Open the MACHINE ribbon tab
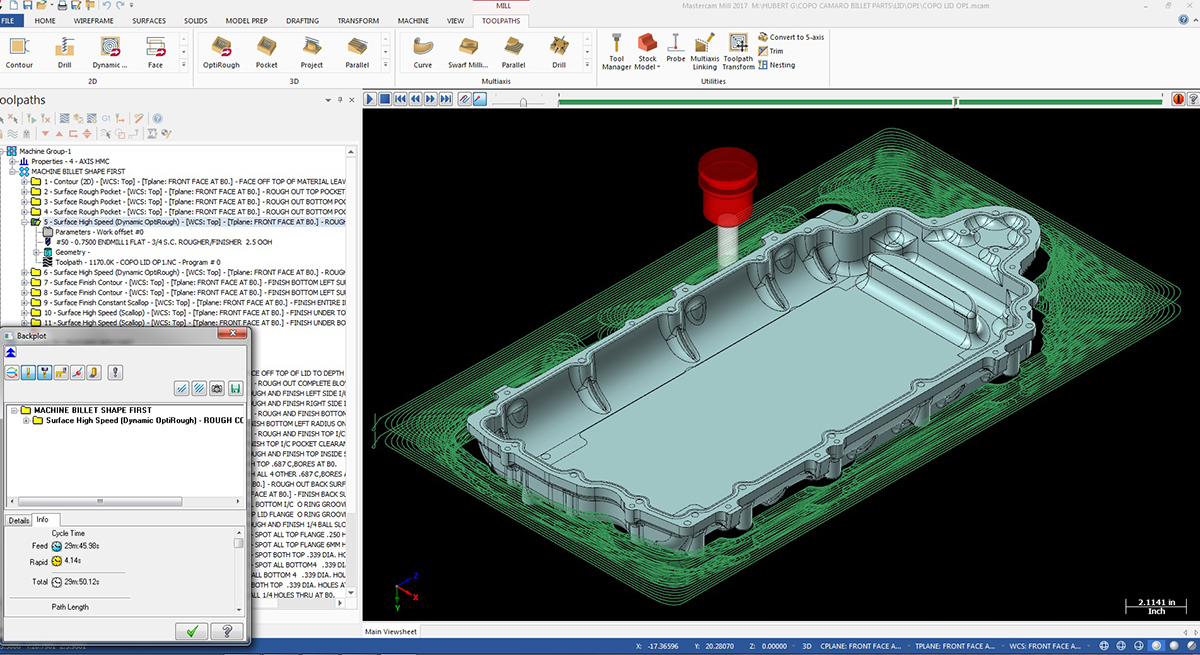Screen dimensions: 1200x655 (x=413, y=20)
